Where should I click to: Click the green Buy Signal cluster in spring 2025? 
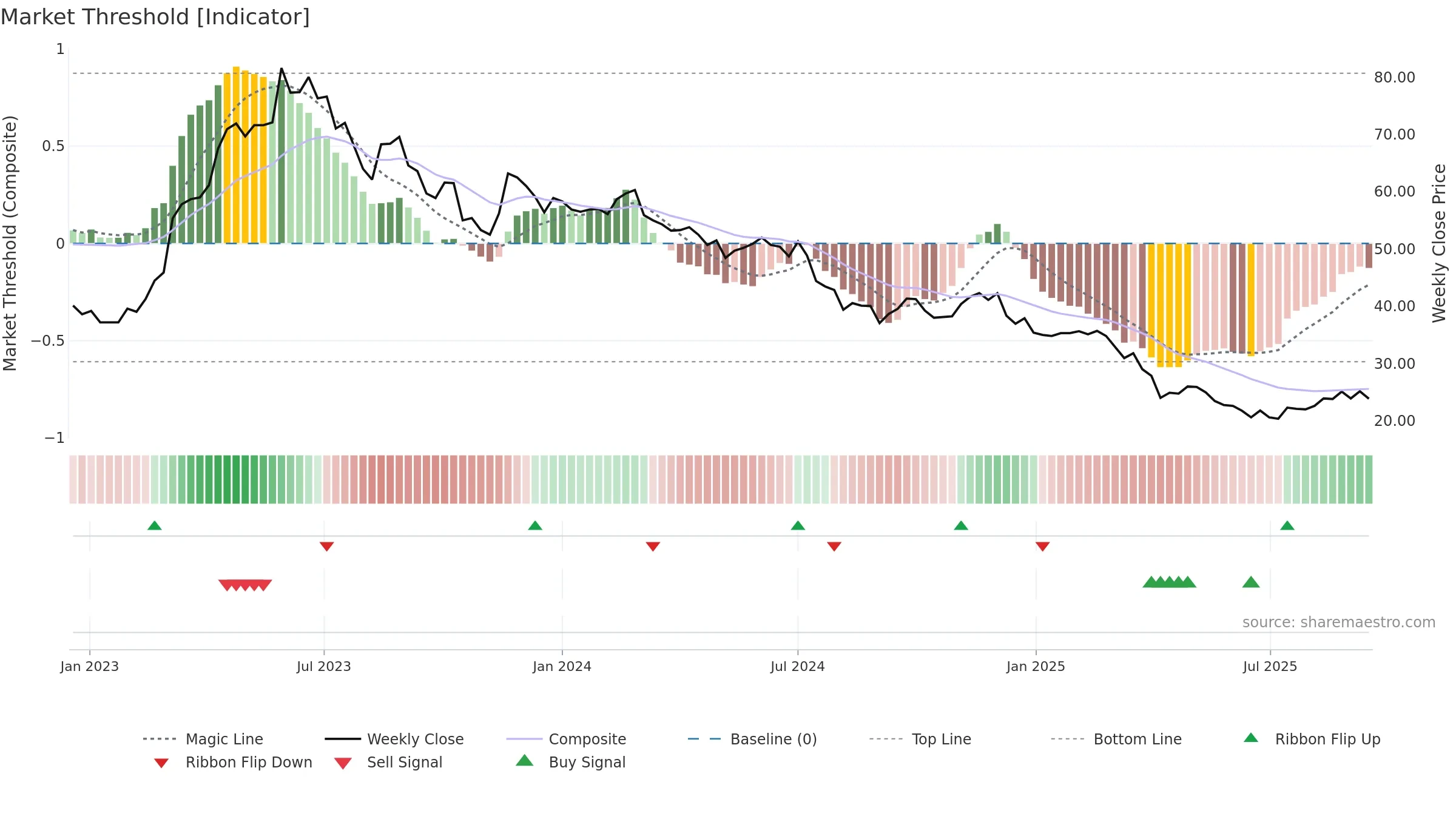coord(1169,582)
